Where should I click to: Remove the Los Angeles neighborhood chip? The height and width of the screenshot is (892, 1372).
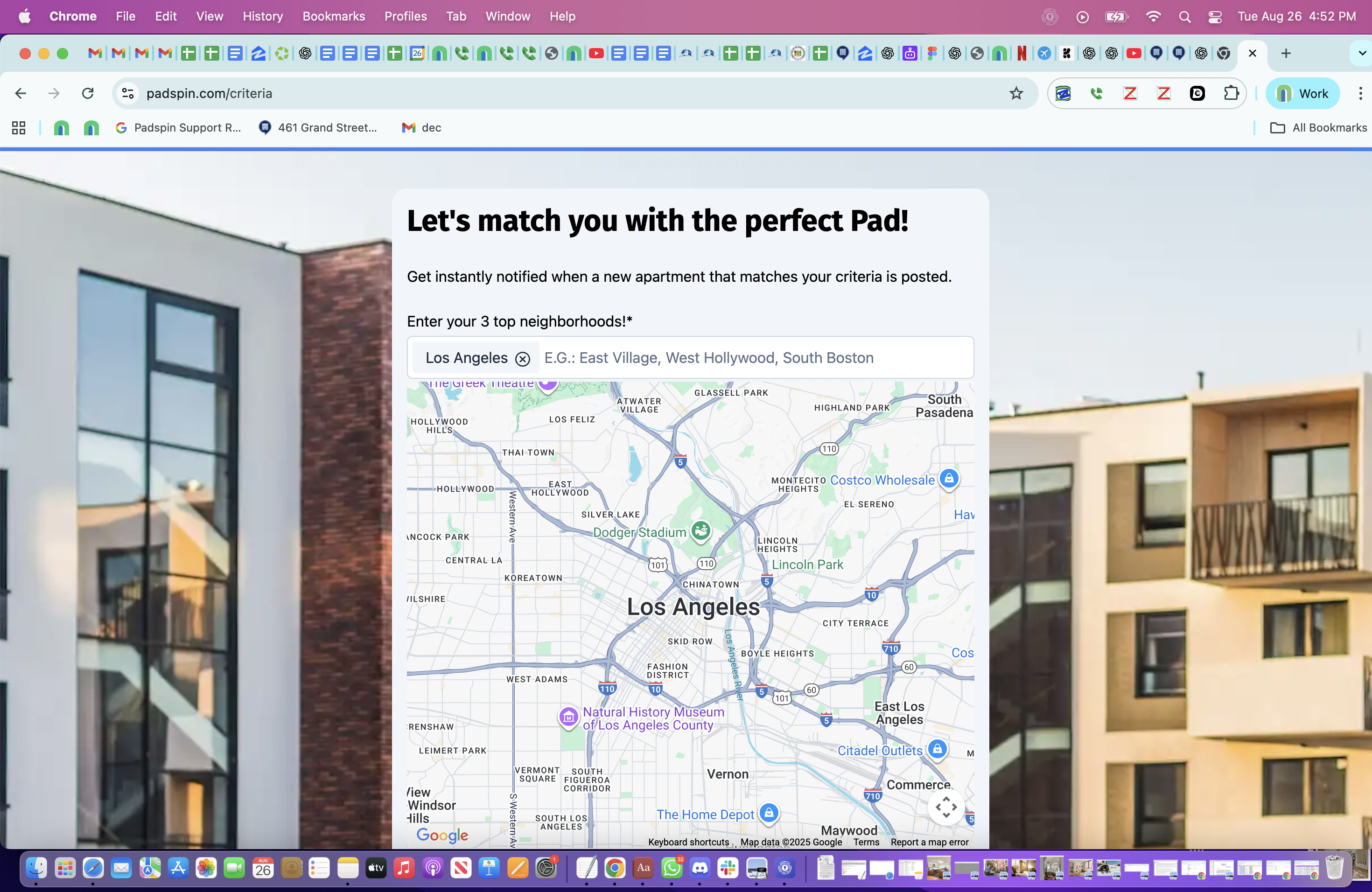(522, 359)
